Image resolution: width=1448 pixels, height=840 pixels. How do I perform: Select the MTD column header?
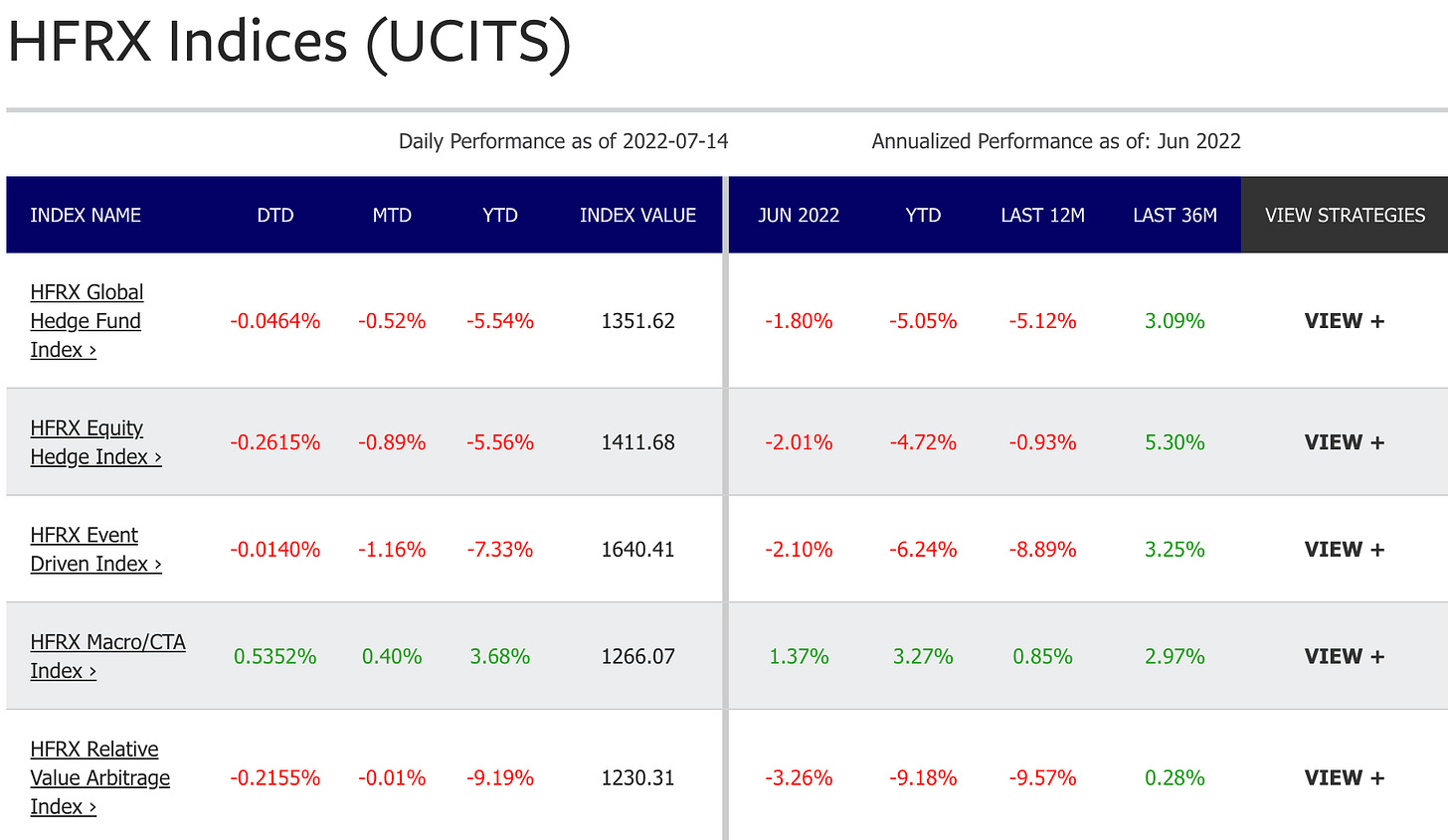392,215
